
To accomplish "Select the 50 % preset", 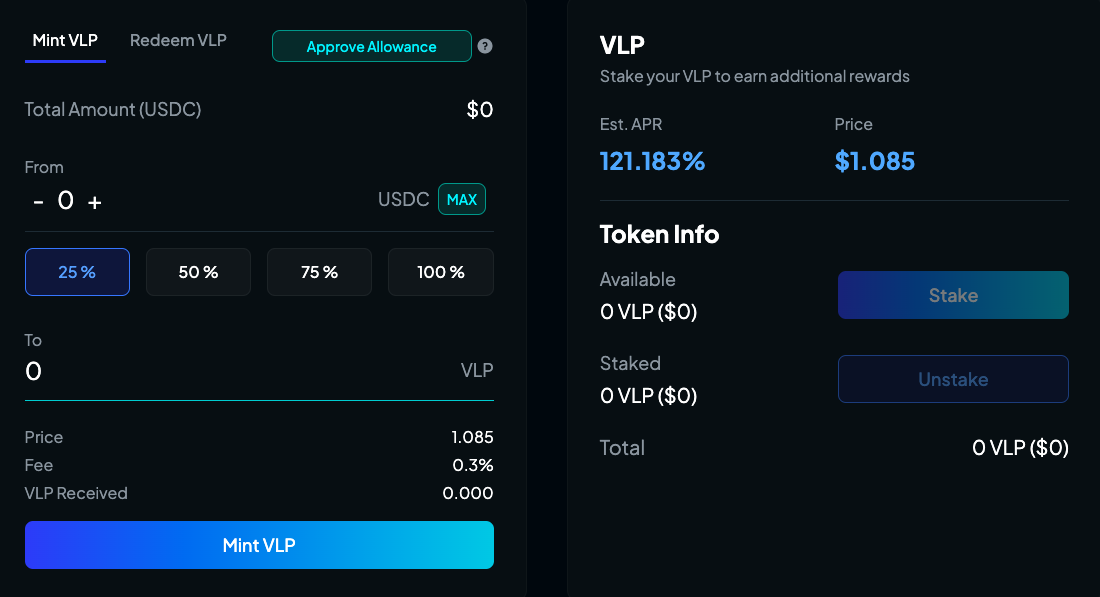I will tap(198, 272).
